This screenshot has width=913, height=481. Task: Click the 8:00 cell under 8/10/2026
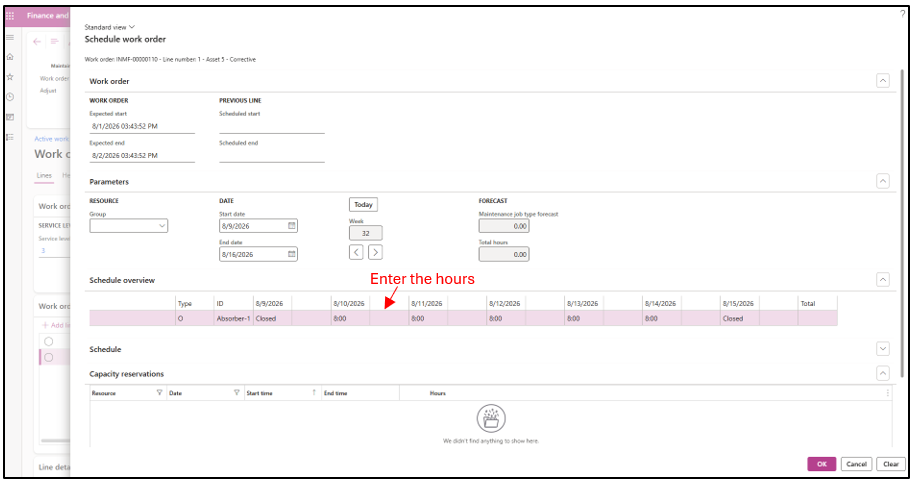point(351,319)
